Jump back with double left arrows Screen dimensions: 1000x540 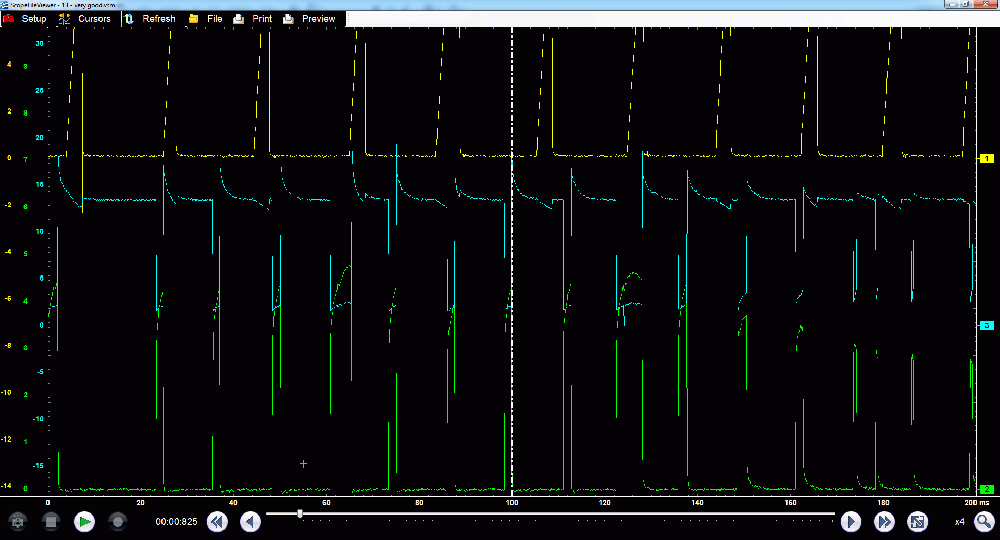pos(217,521)
